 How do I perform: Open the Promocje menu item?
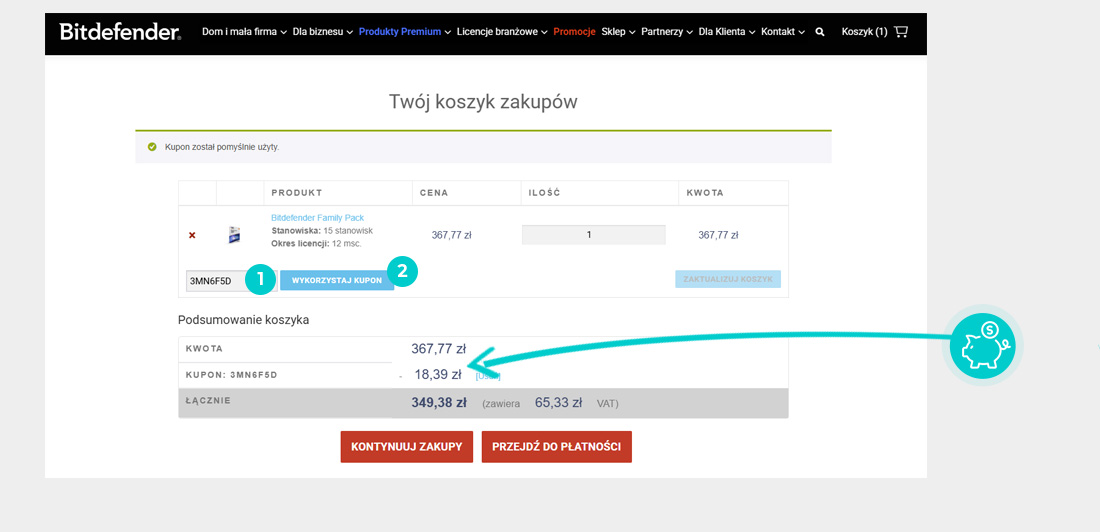[x=575, y=32]
